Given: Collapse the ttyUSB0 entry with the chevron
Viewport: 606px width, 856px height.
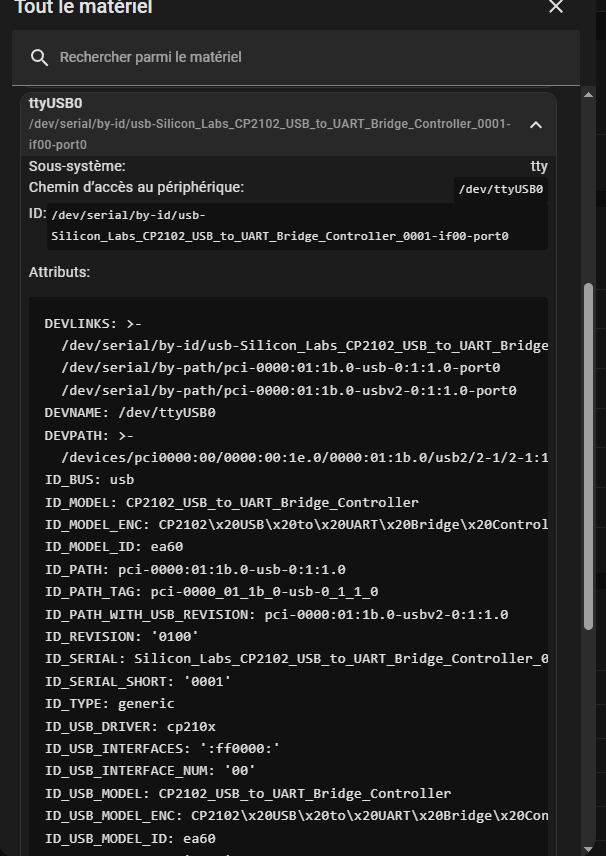Looking at the screenshot, I should [x=536, y=125].
